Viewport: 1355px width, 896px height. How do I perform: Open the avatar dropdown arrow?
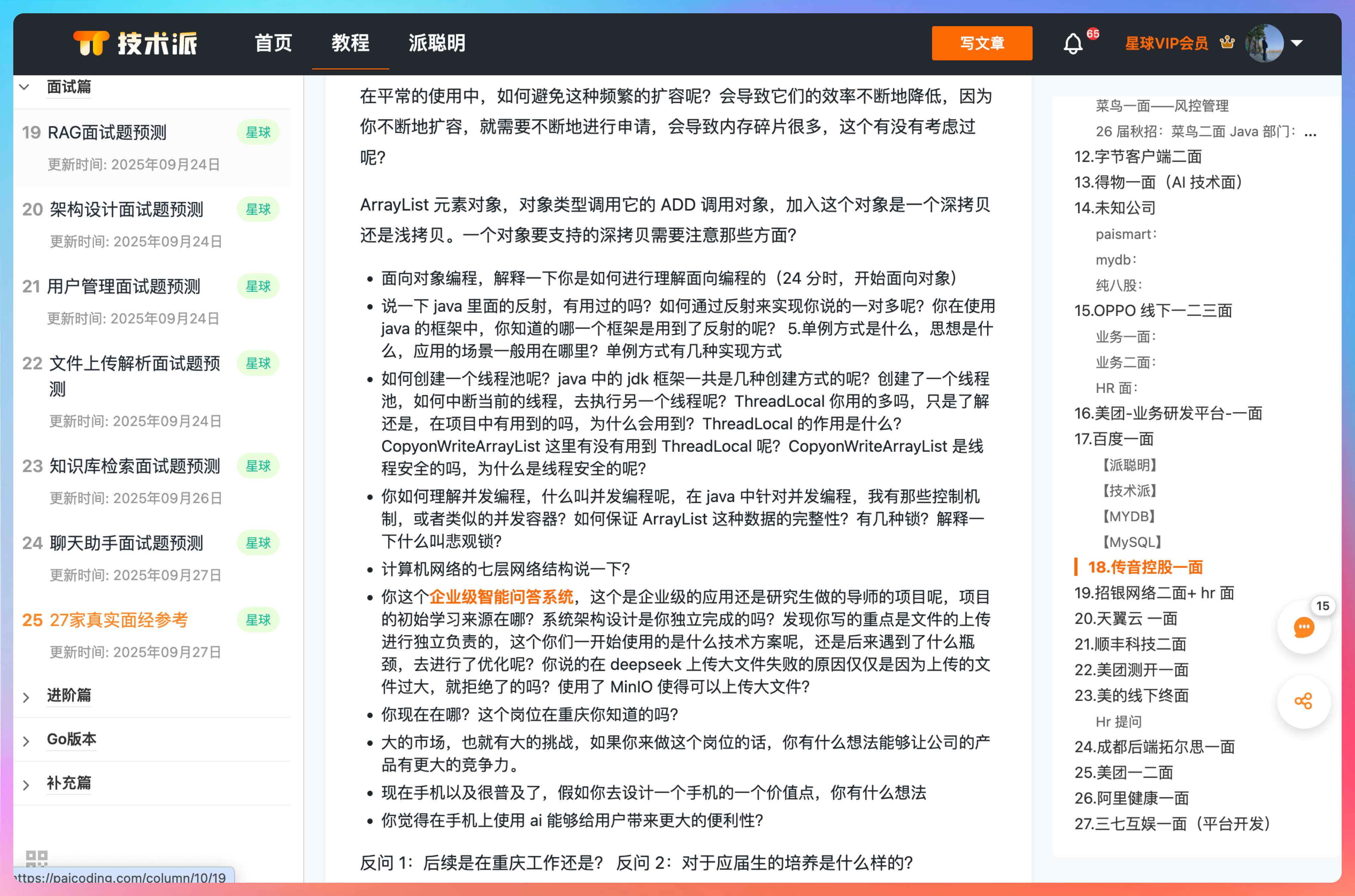tap(1297, 43)
